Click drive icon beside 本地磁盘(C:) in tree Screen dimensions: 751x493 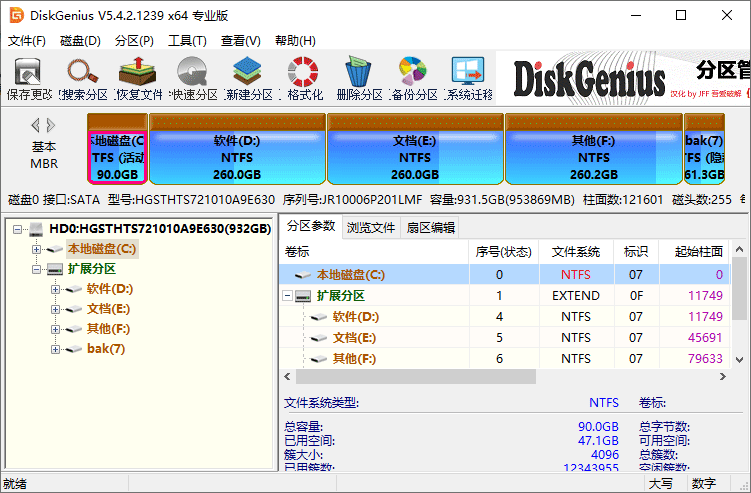click(x=55, y=249)
